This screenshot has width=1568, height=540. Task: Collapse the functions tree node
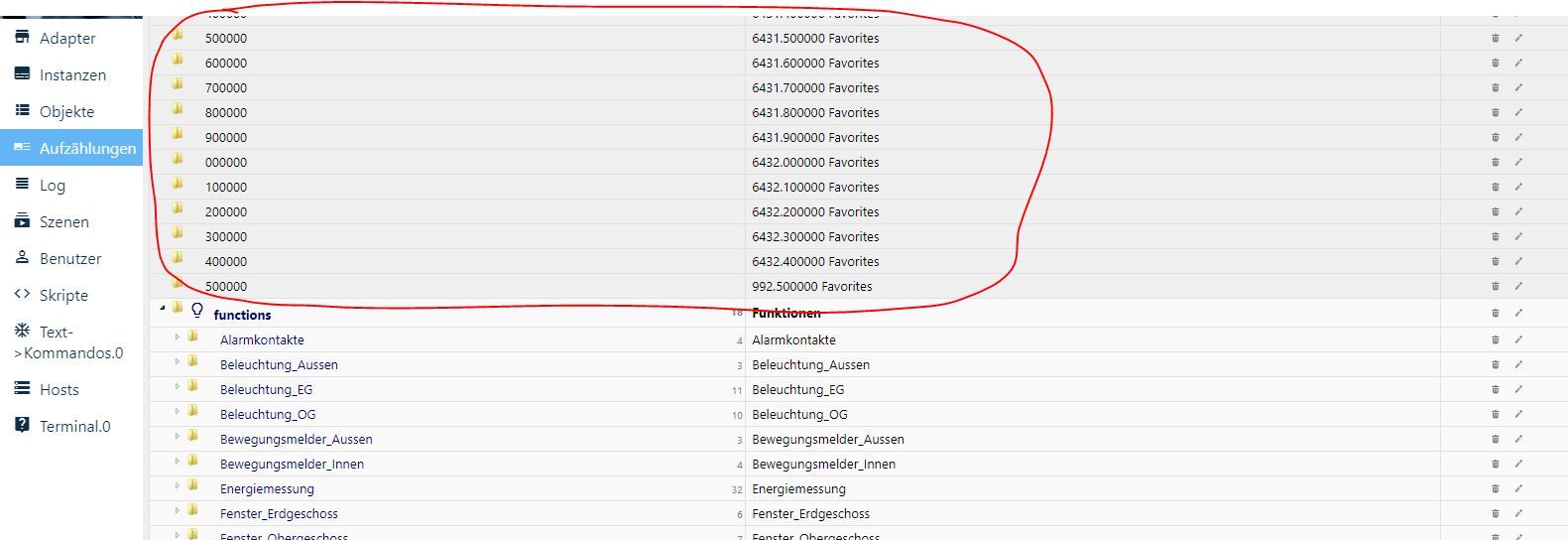(163, 309)
